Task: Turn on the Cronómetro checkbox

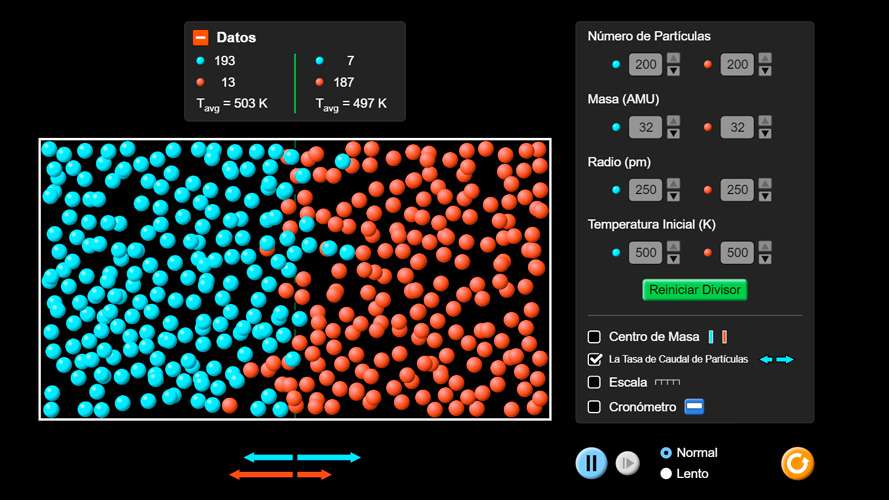Action: [x=595, y=407]
